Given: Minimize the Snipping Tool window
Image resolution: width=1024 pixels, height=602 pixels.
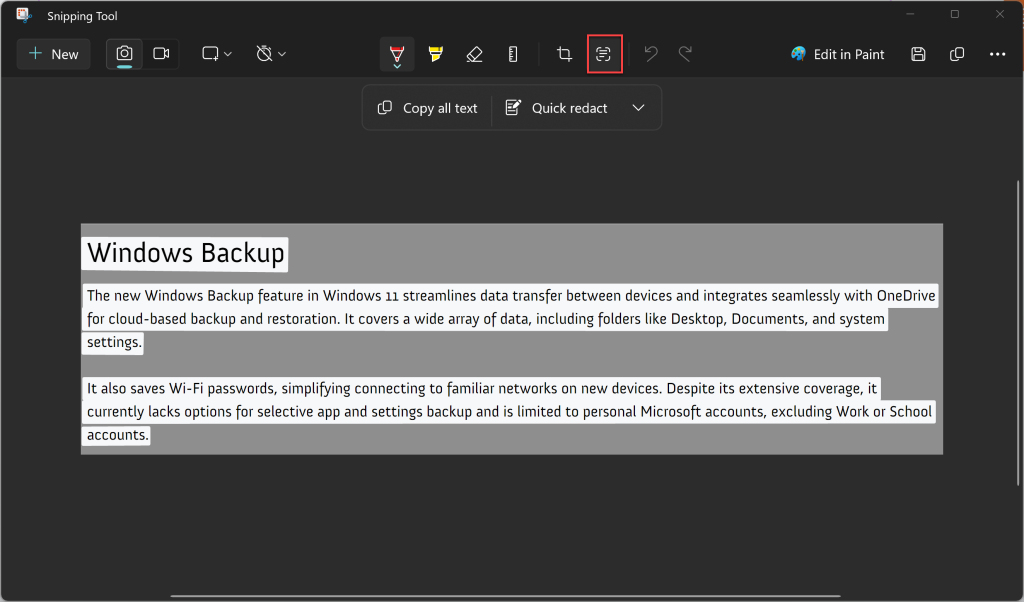Looking at the screenshot, I should 910,14.
